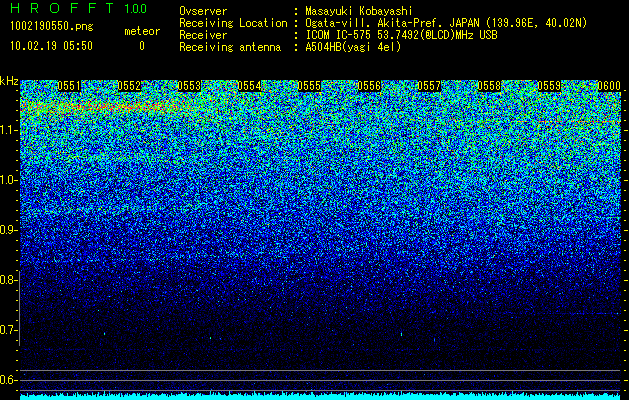Select the filename 1002190550.png
This screenshot has height=400, width=629.
click(52, 27)
